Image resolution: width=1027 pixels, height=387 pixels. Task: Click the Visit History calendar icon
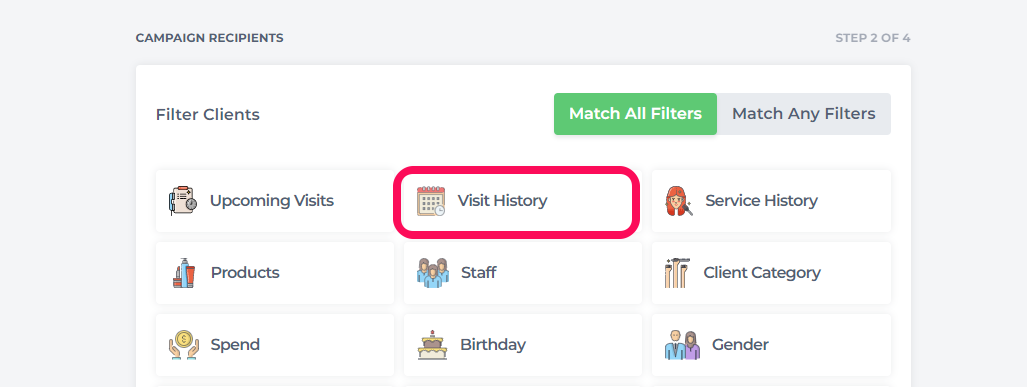click(x=431, y=201)
